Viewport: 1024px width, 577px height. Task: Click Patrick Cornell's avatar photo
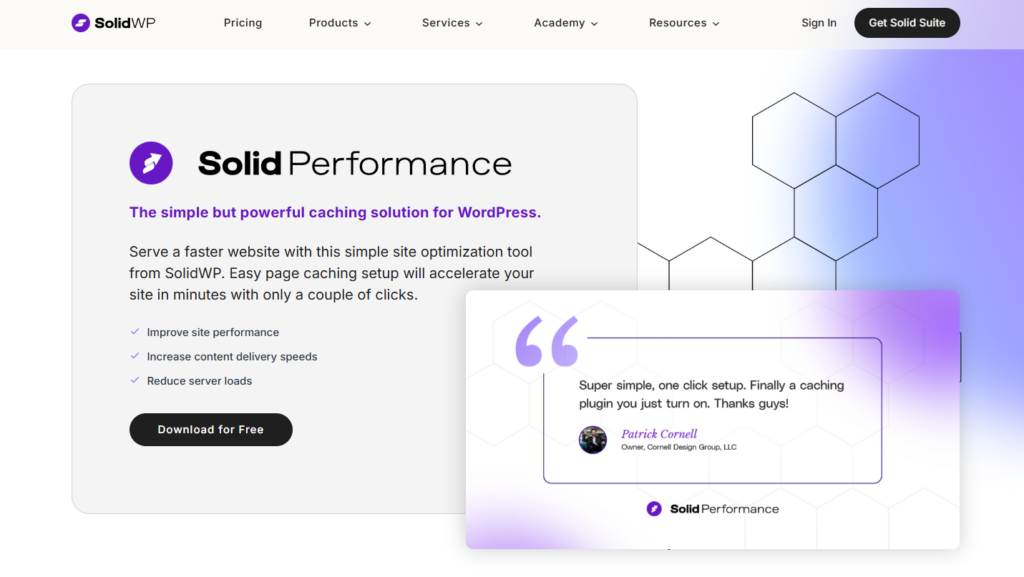pyautogui.click(x=593, y=440)
